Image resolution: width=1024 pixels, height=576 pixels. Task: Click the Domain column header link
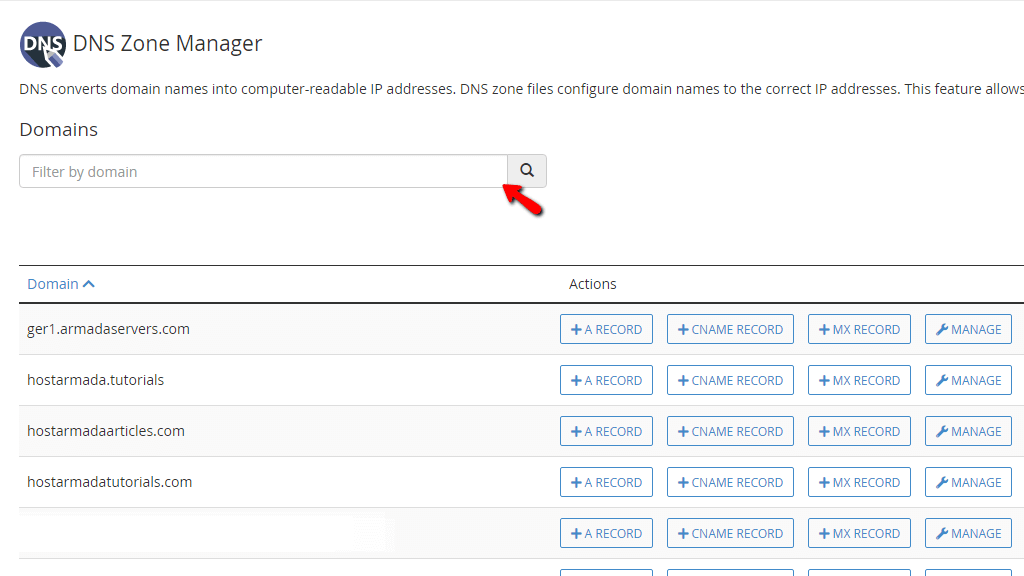click(x=61, y=284)
